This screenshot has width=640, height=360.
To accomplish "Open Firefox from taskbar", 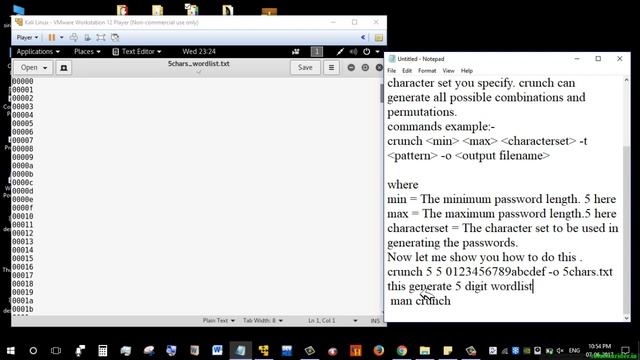I will click(x=378, y=350).
